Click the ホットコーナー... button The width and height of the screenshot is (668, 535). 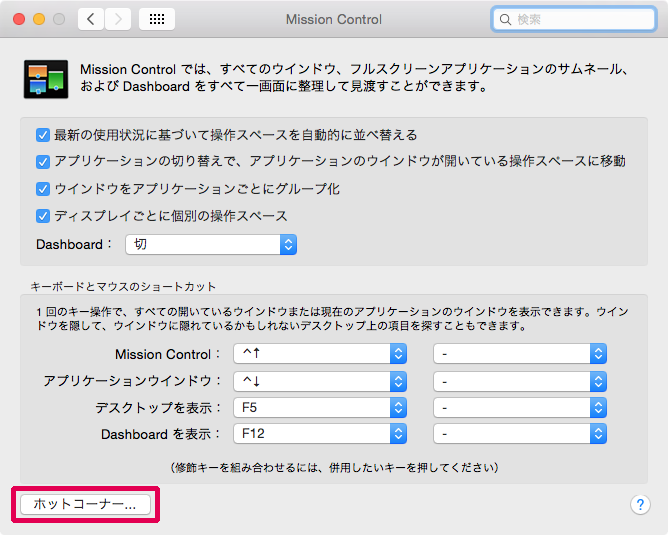[x=85, y=504]
